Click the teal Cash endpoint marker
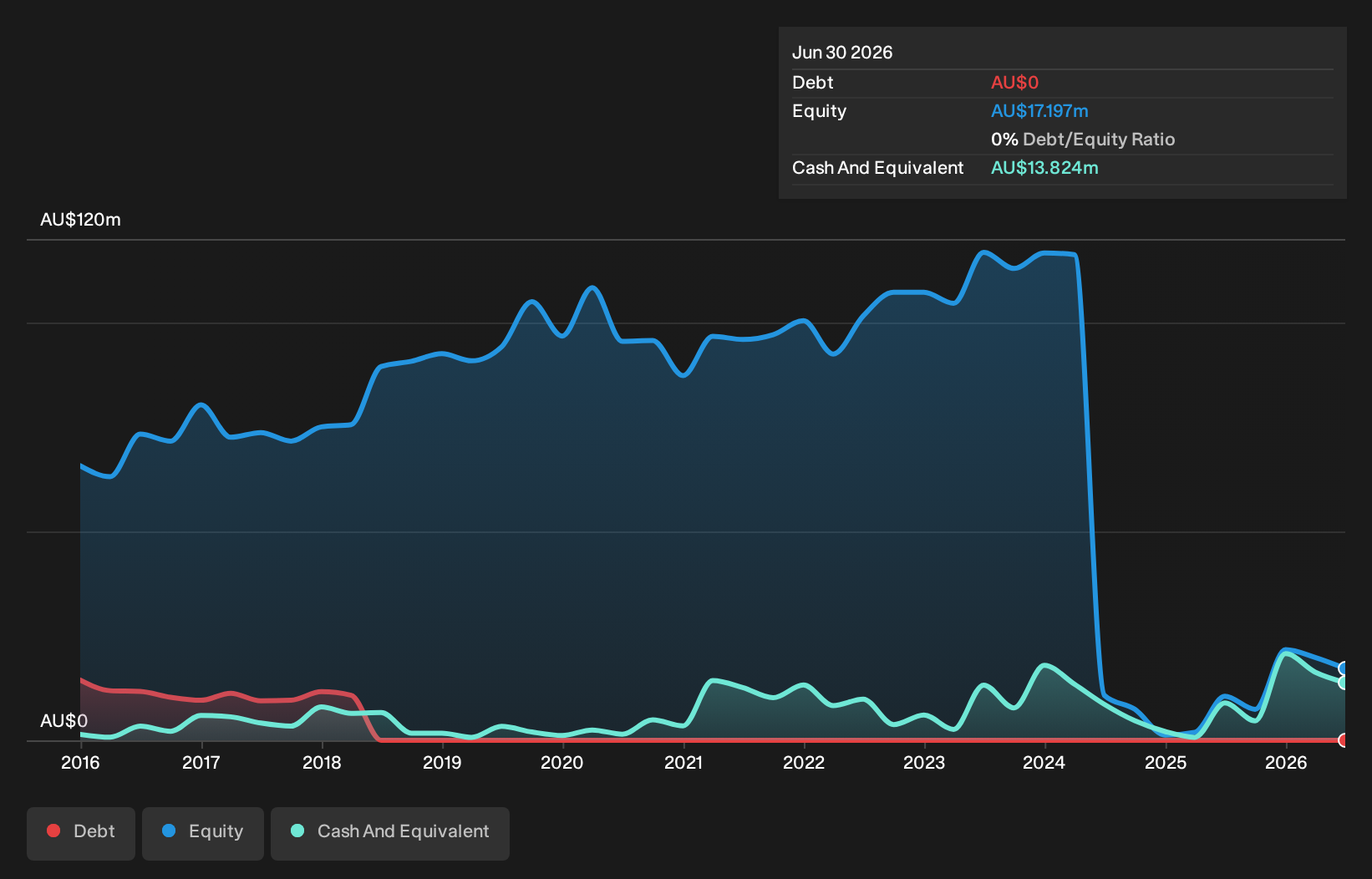Viewport: 1372px width, 879px height. [1344, 683]
